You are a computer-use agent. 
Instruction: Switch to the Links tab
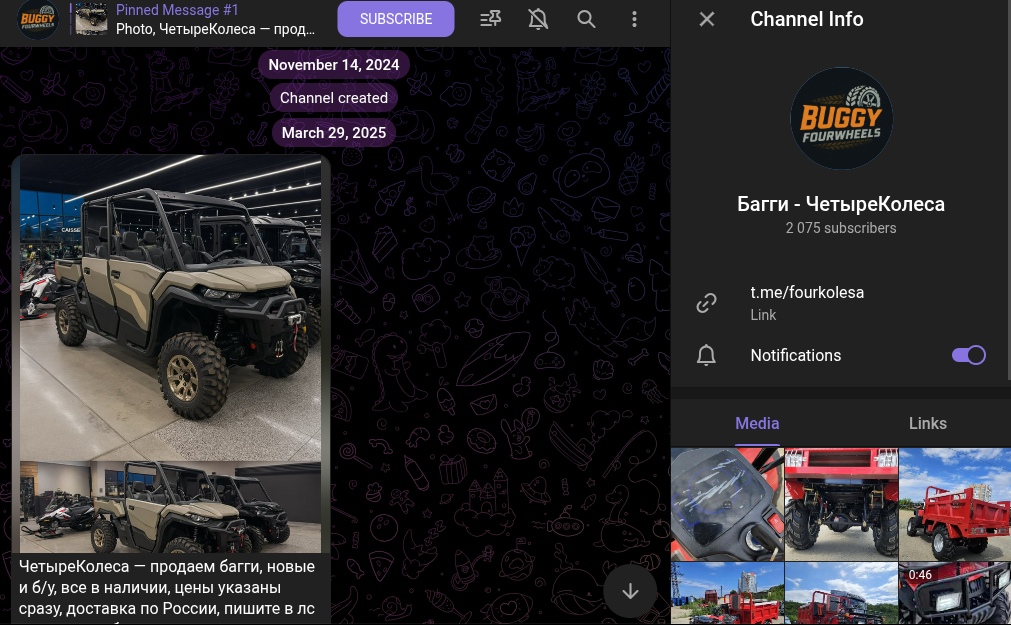[x=927, y=423]
